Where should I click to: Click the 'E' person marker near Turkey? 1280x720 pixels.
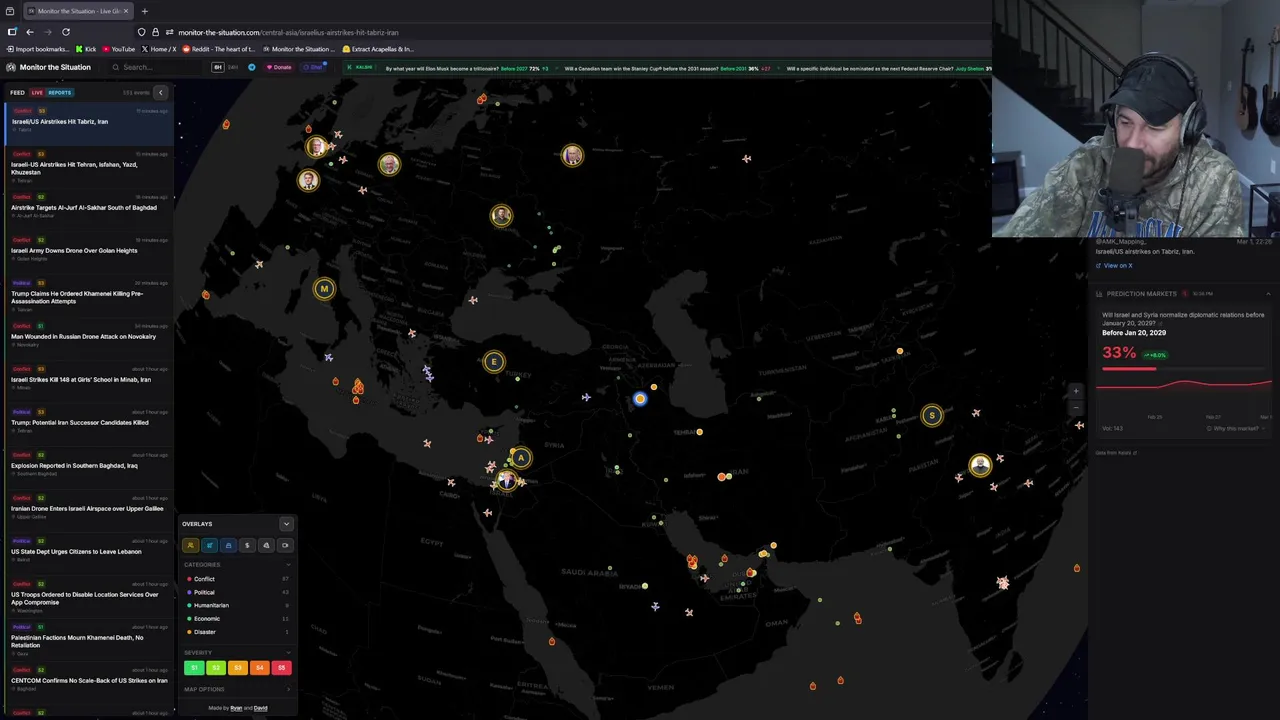point(493,362)
